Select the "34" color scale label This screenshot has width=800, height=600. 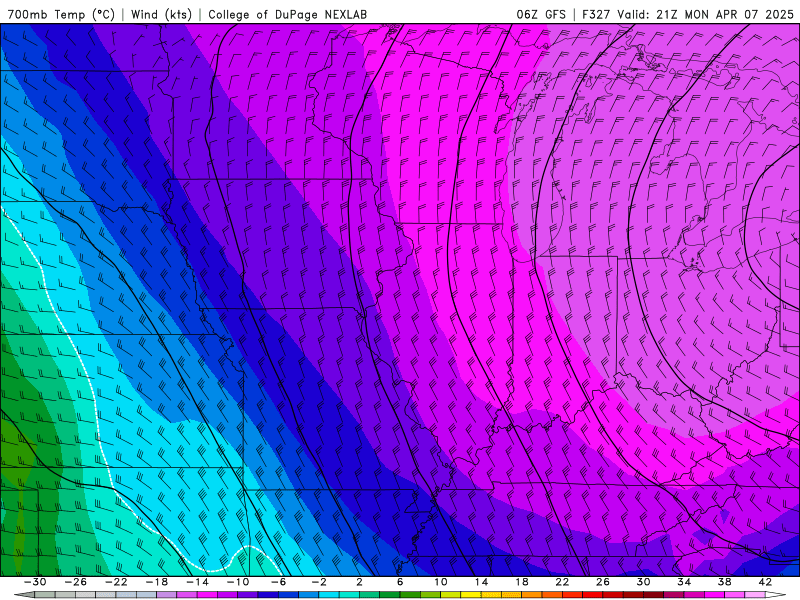coord(684,582)
